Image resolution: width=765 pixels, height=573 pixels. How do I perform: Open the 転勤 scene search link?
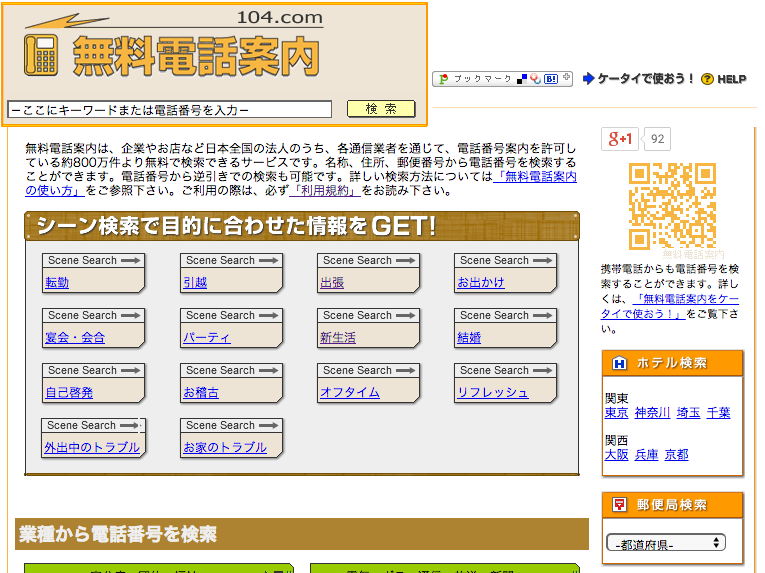coord(57,283)
